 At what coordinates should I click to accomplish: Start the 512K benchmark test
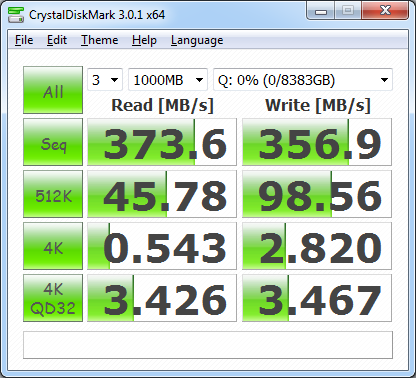click(x=53, y=194)
